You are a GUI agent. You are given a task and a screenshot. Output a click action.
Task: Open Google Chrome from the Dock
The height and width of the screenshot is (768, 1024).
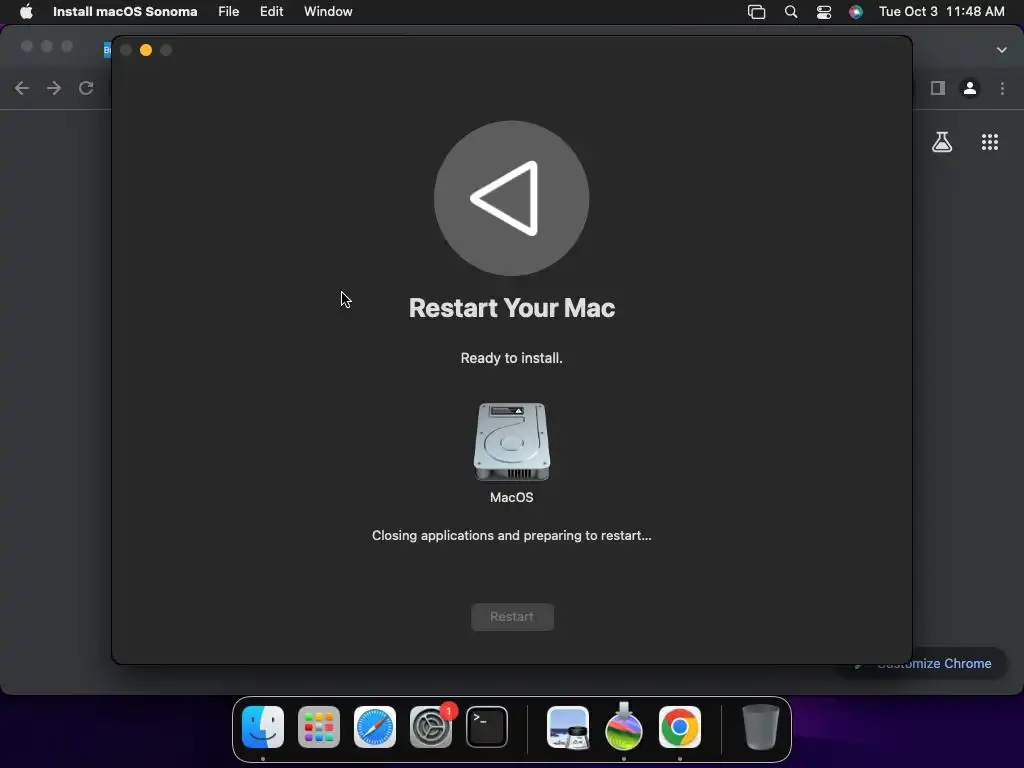point(680,727)
